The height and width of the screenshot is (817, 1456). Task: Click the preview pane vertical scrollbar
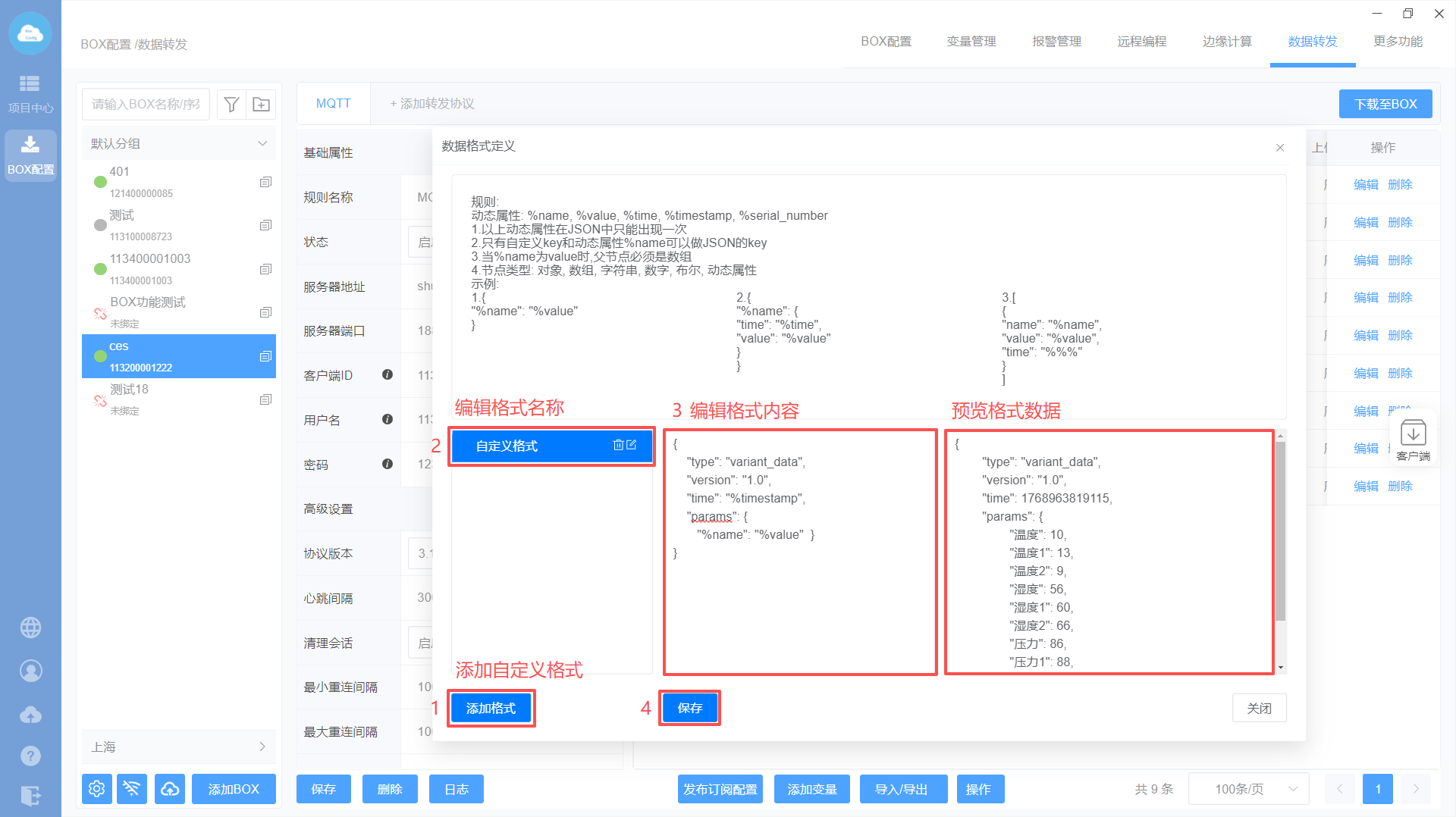click(1280, 531)
